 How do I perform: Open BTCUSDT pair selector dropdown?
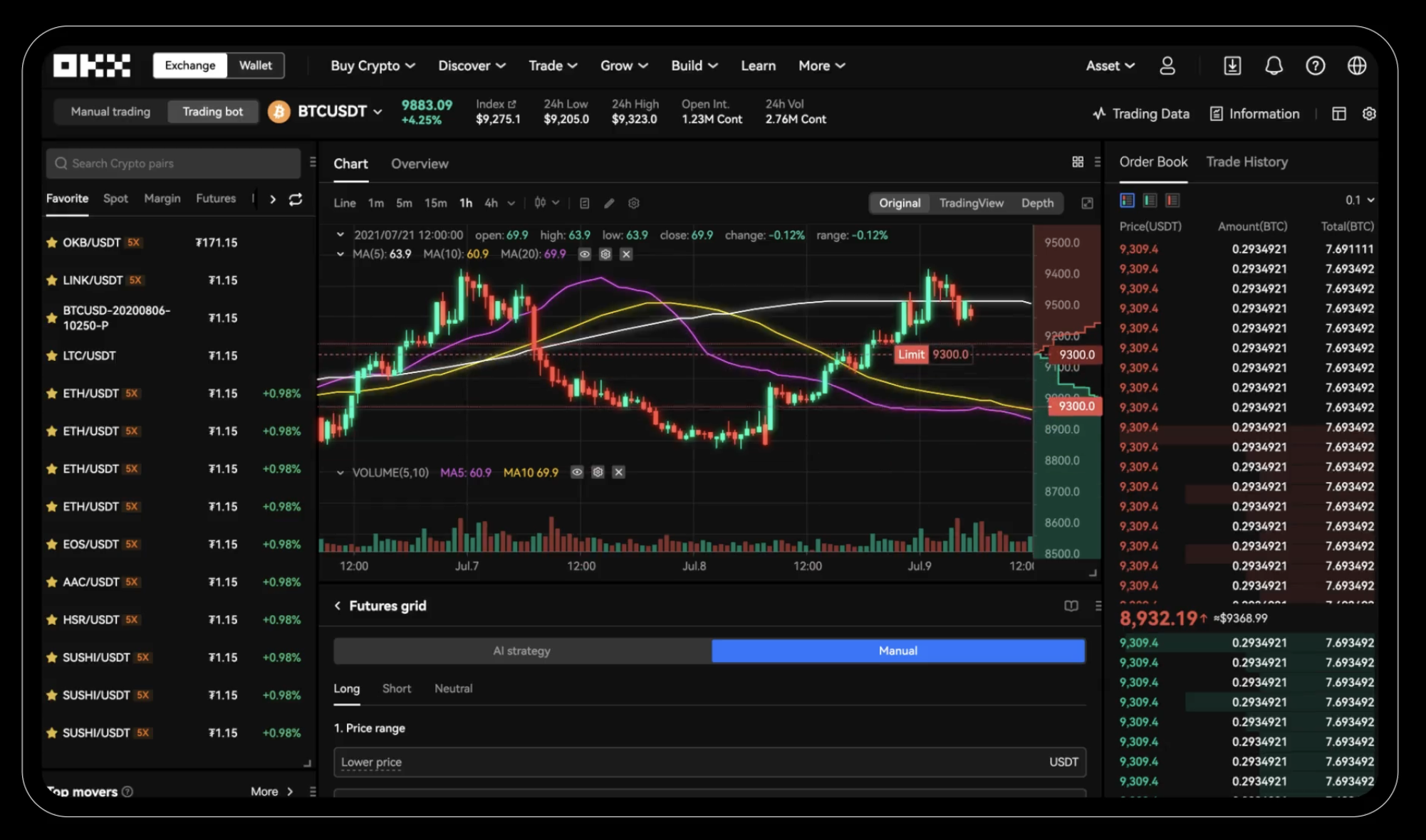click(x=340, y=112)
